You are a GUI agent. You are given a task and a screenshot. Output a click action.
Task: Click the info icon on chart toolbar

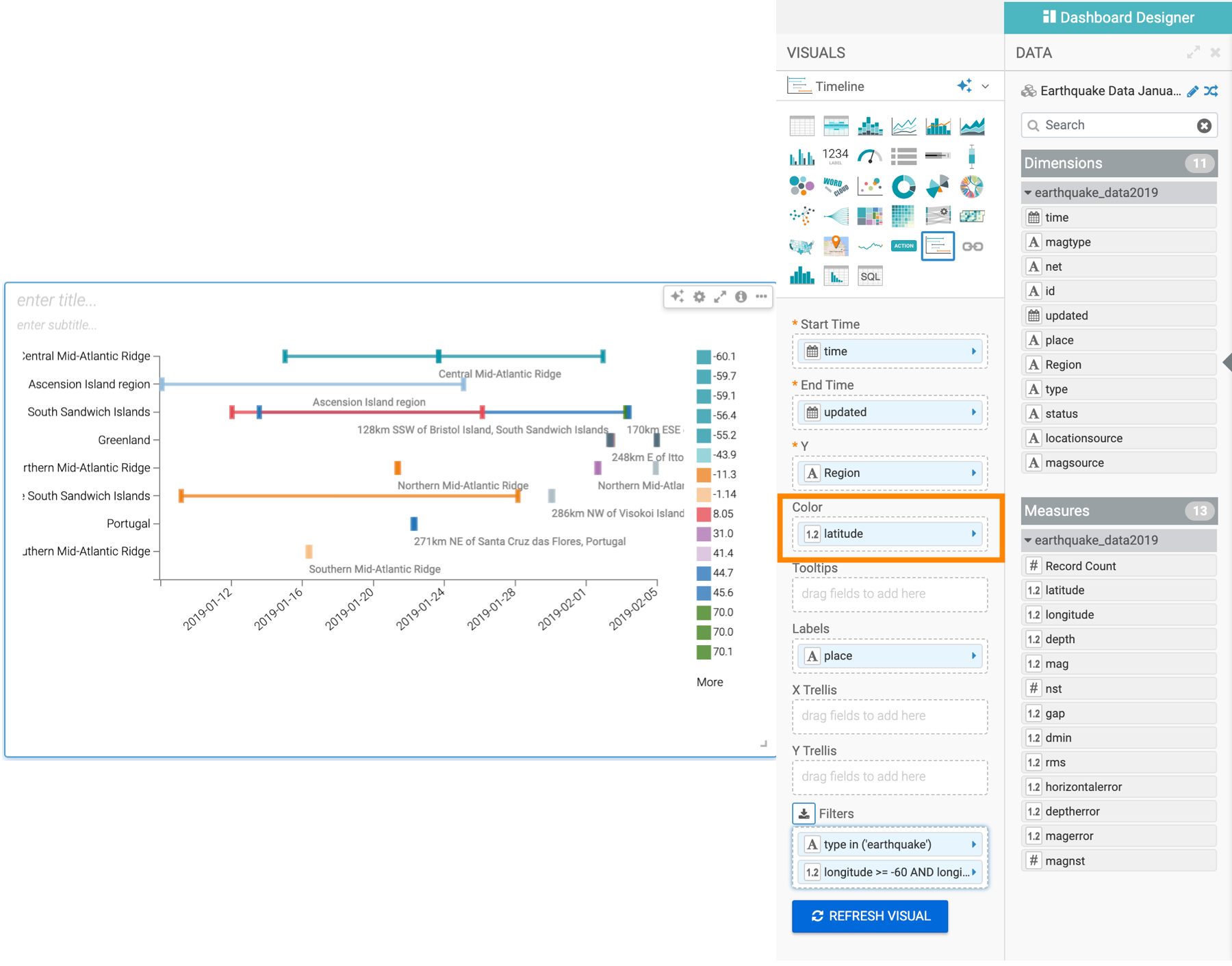click(x=741, y=296)
